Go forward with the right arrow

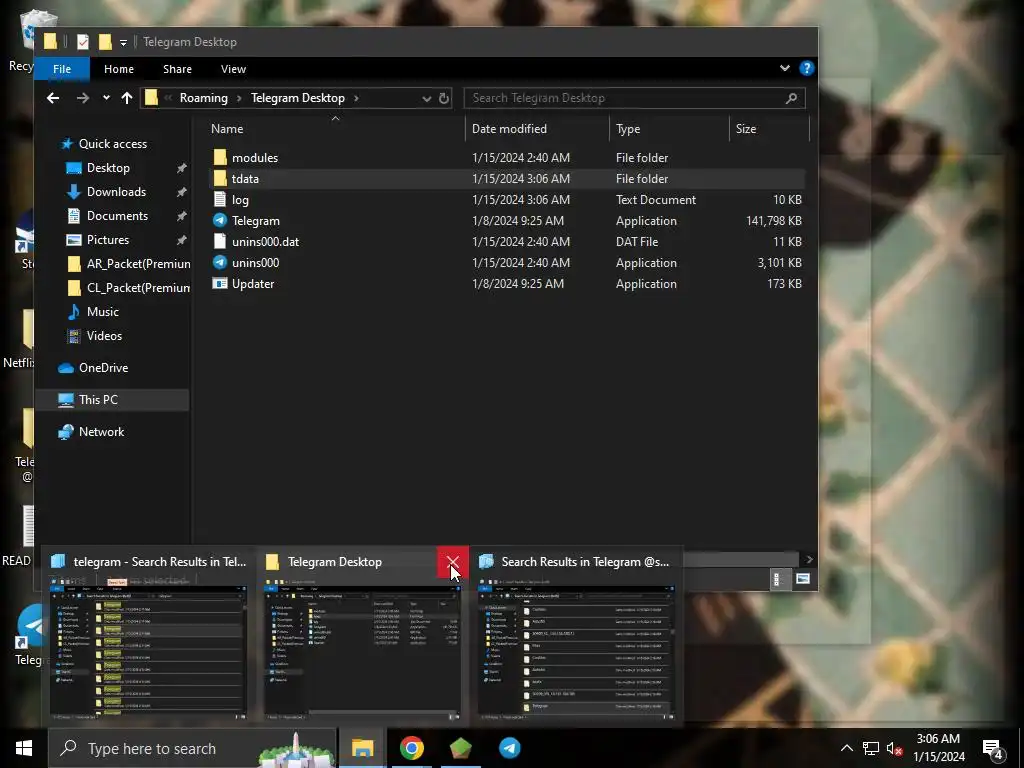[82, 98]
